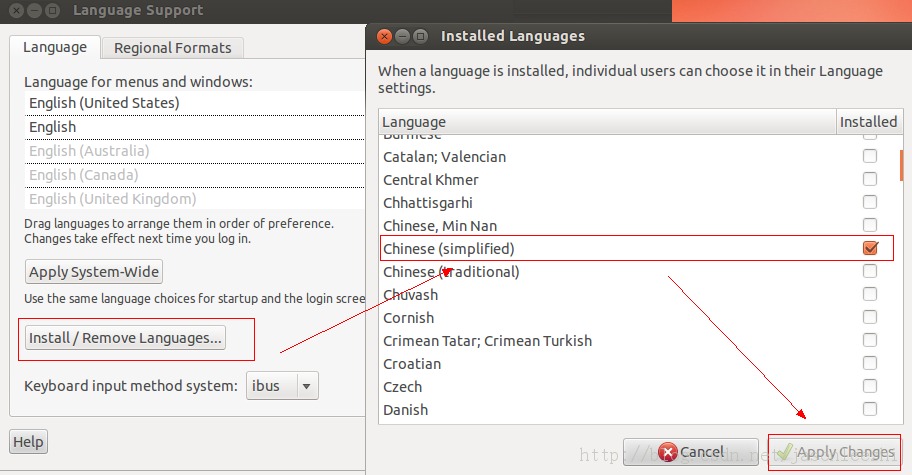Screen dimensions: 912x475
Task: Click the orange scrollbar of languages list
Action: 901,166
